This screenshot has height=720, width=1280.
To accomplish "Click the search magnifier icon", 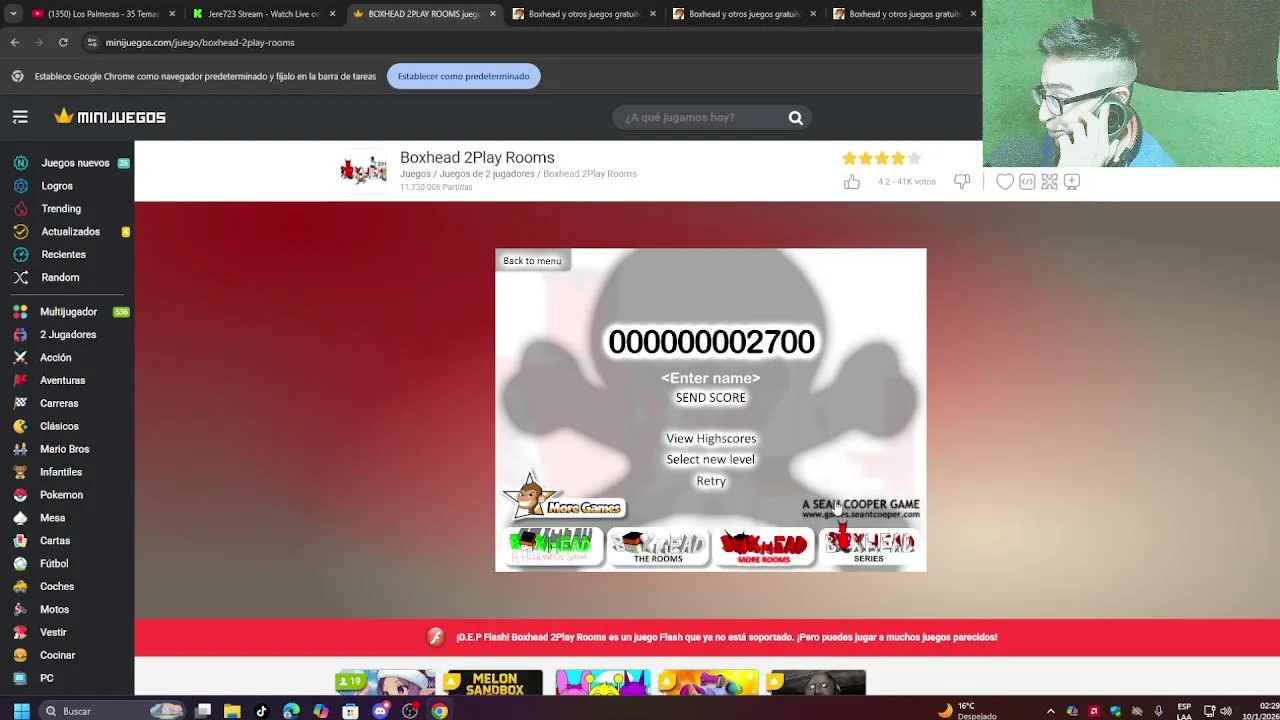I will pos(795,118).
